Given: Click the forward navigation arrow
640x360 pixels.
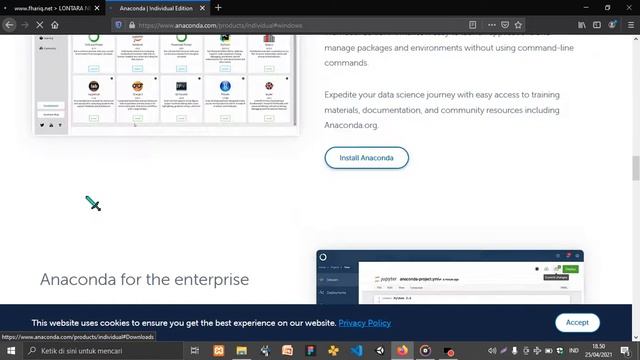Looking at the screenshot, I should click(x=25, y=25).
